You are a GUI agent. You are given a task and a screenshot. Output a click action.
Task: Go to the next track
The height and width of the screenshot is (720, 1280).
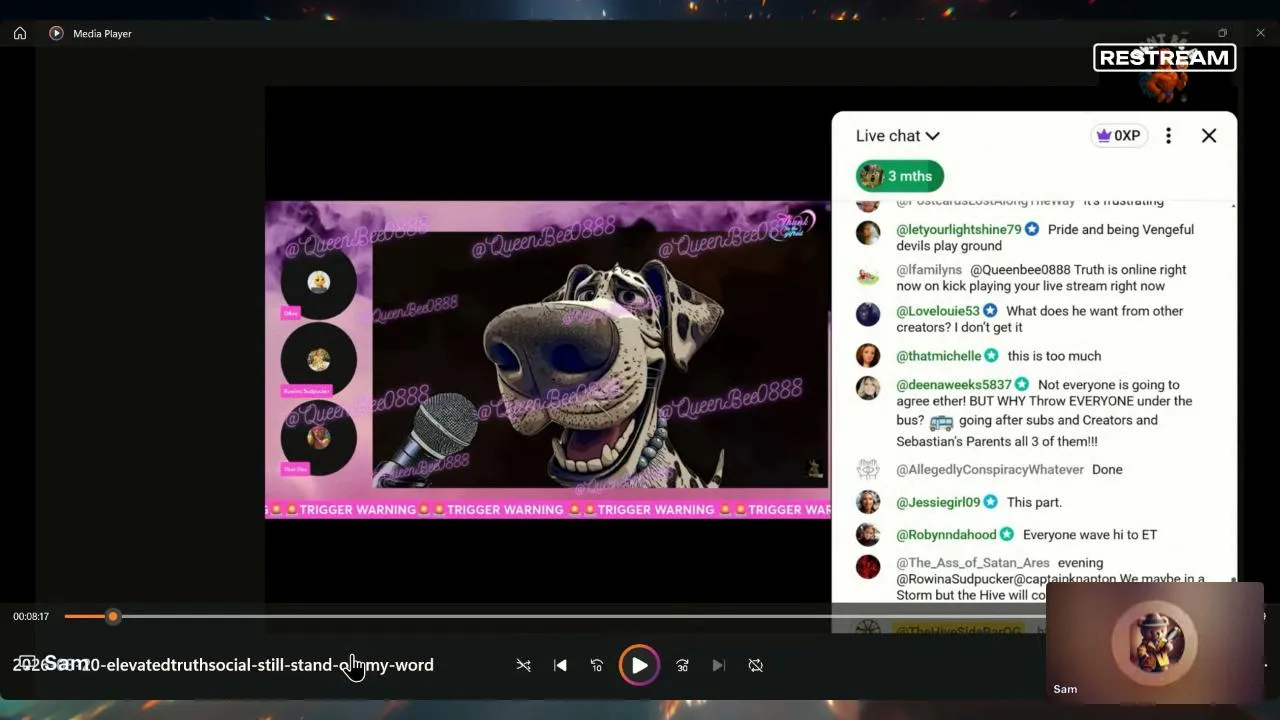pos(718,665)
